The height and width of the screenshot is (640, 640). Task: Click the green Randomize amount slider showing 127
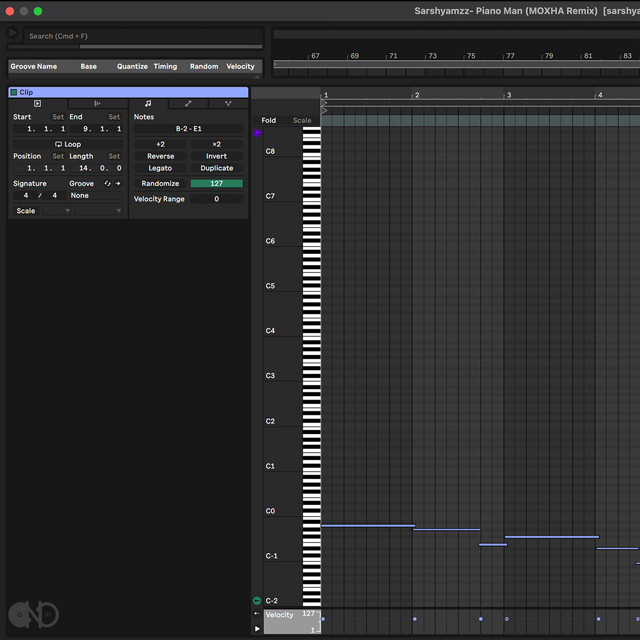(x=216, y=184)
